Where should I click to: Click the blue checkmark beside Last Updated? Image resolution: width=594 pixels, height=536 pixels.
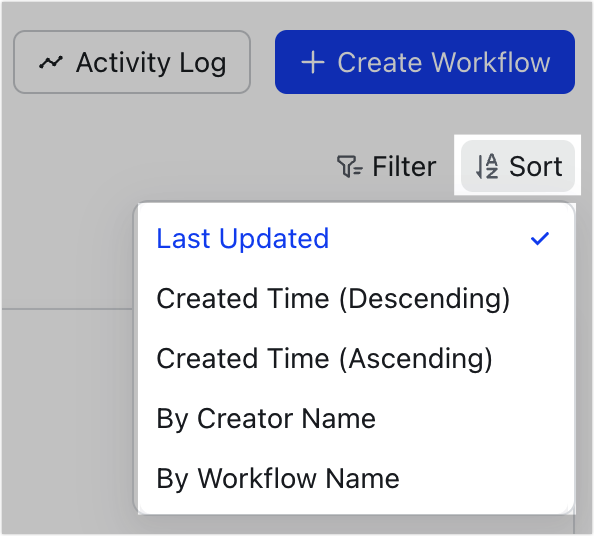pos(540,239)
